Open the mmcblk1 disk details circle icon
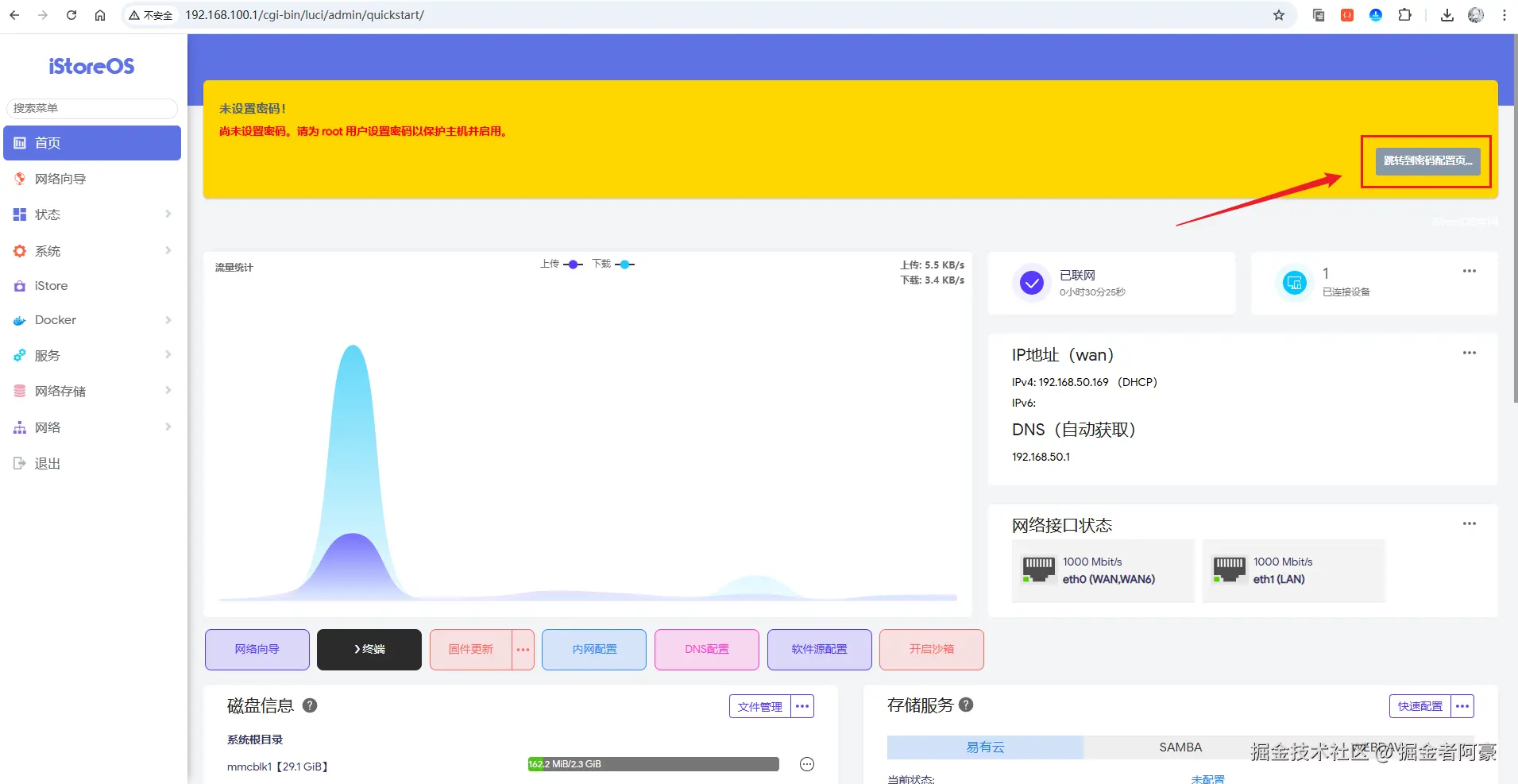Viewport: 1518px width, 784px height. tap(807, 764)
